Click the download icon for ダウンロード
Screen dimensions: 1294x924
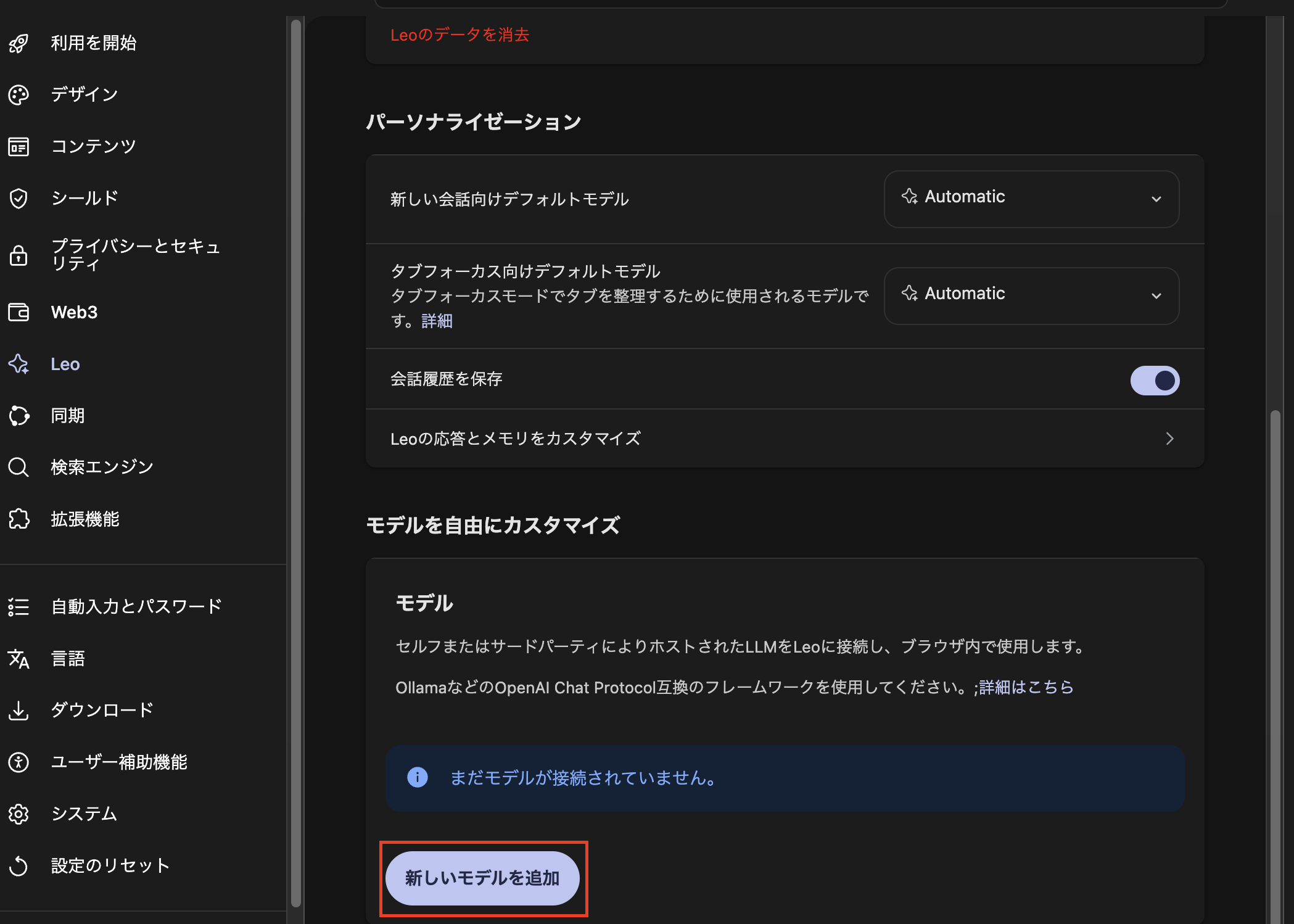point(19,711)
